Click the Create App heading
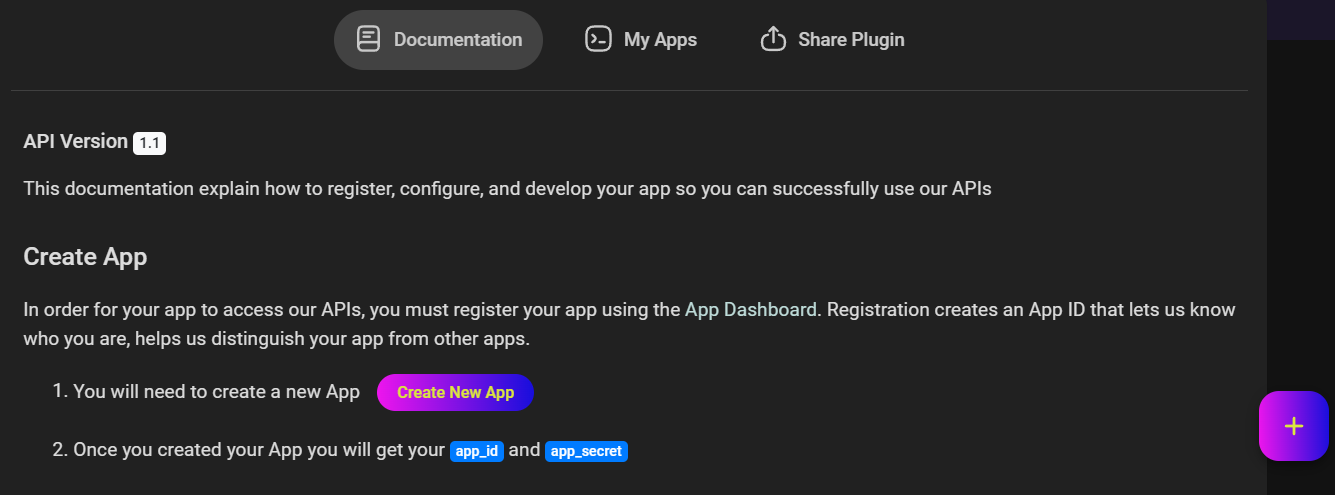This screenshot has height=495, width=1335. point(85,257)
